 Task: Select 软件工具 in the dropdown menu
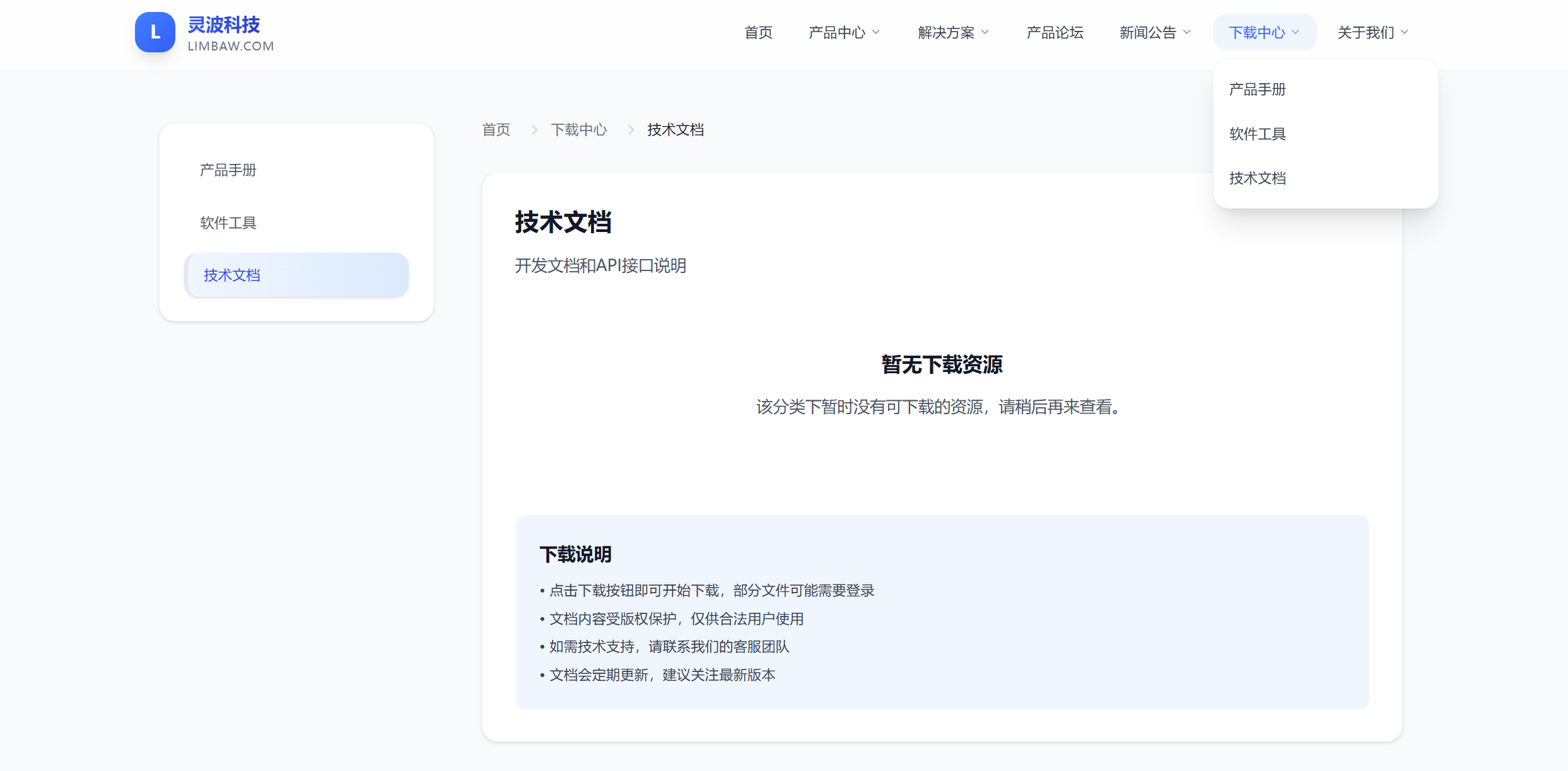(x=1257, y=134)
